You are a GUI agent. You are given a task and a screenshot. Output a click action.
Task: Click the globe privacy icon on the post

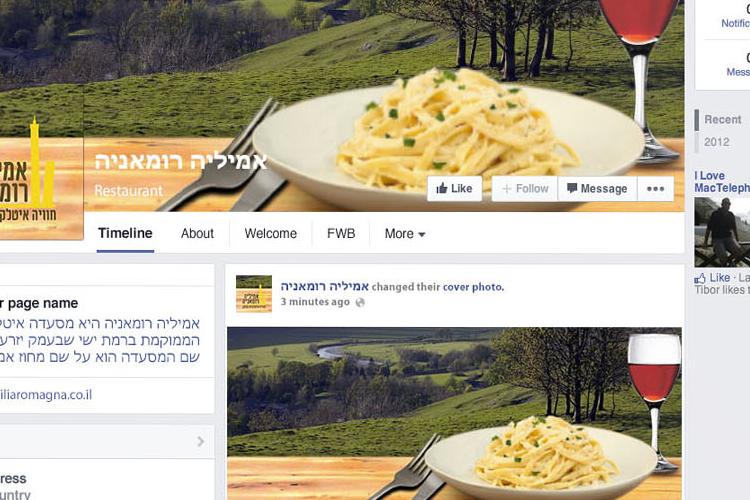[360, 302]
